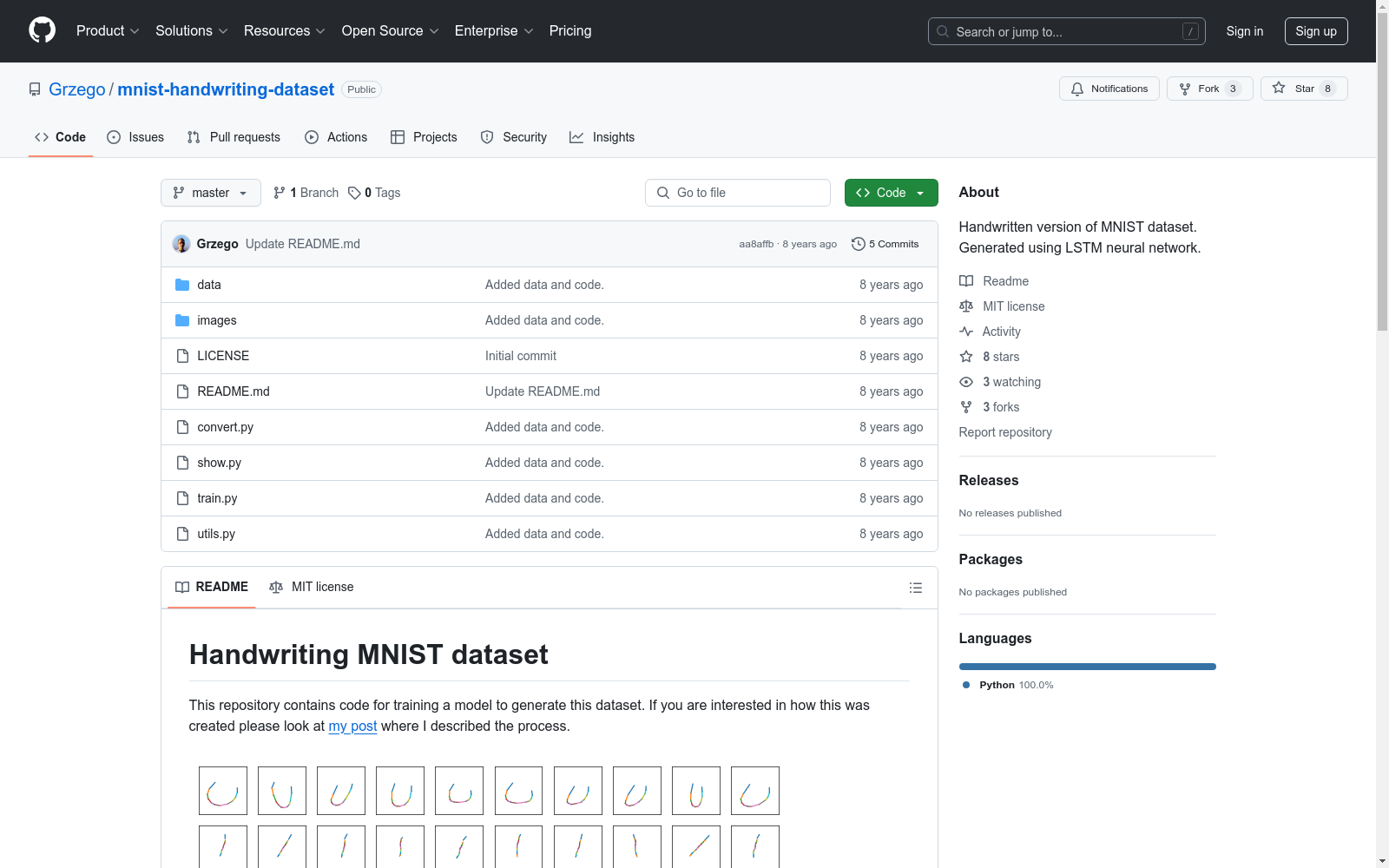Click the LICENSE file icon

pyautogui.click(x=182, y=356)
